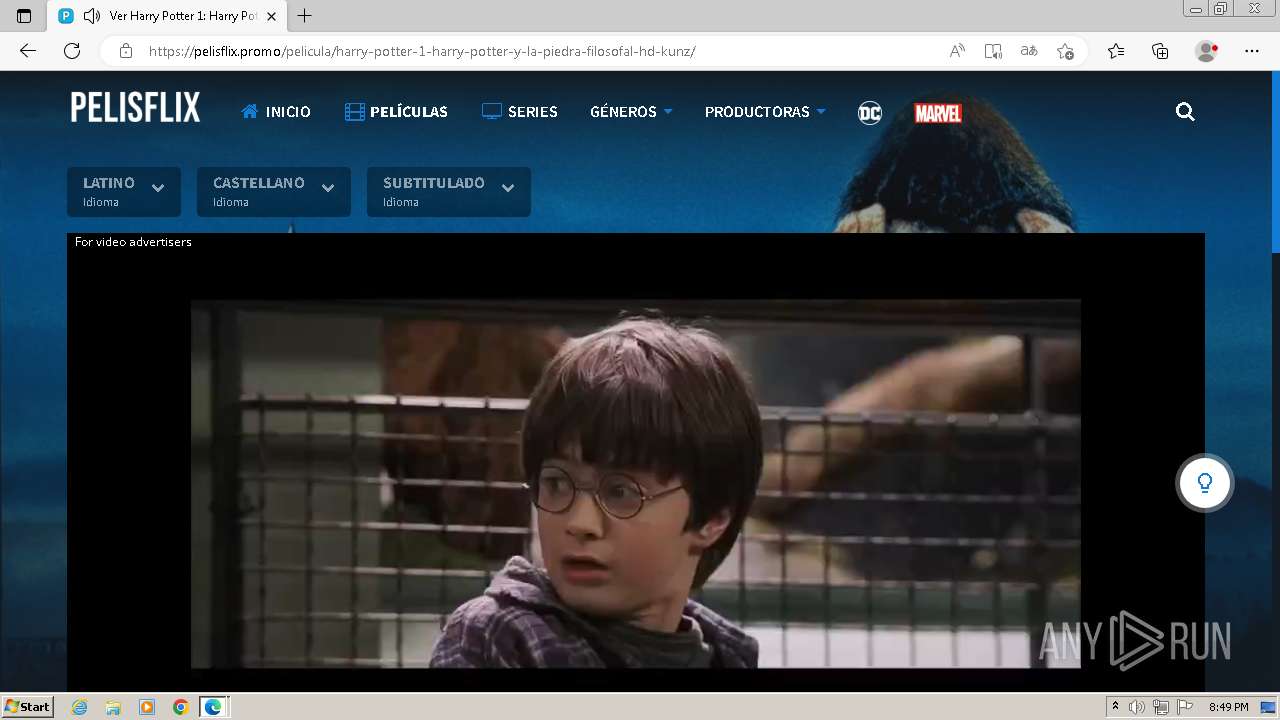Image resolution: width=1280 pixels, height=720 pixels.
Task: Click the PELISFLIX site logo
Action: [135, 108]
